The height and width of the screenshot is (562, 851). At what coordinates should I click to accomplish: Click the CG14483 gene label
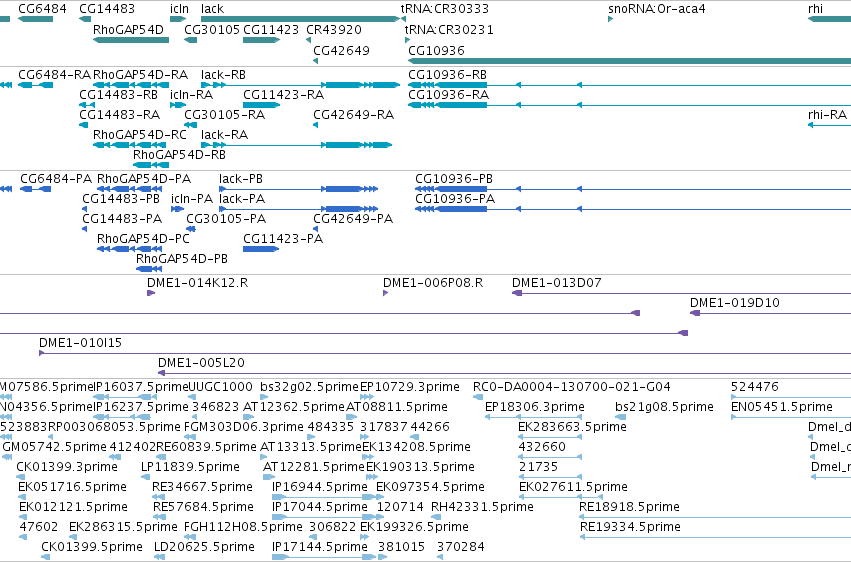pos(107,9)
